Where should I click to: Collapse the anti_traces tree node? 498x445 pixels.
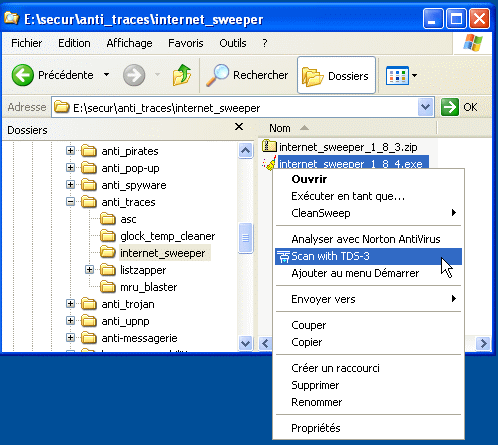tap(70, 202)
